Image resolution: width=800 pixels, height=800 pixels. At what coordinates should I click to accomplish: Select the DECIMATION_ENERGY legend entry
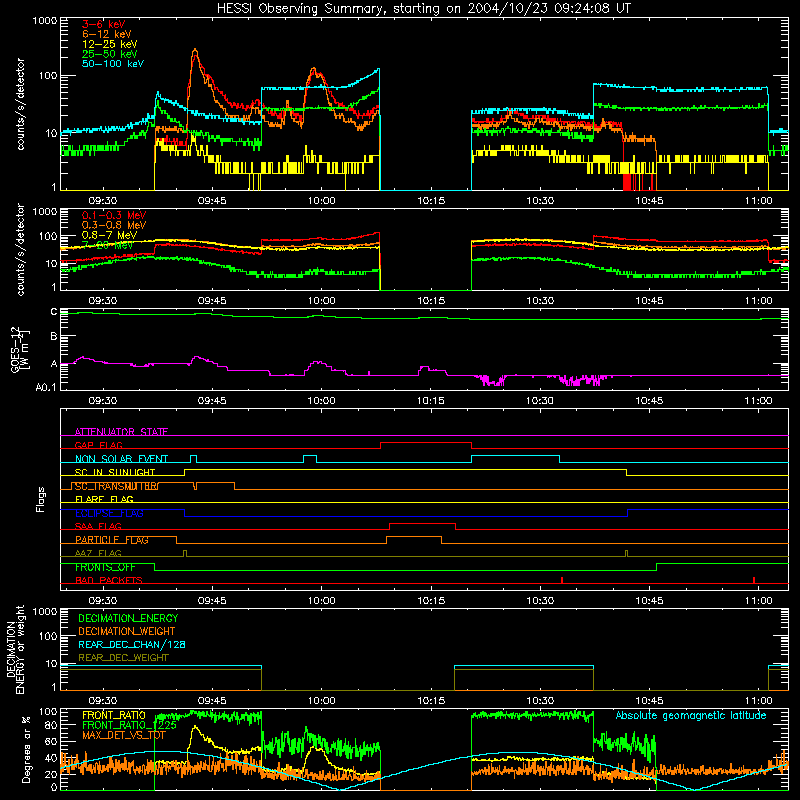click(x=128, y=618)
